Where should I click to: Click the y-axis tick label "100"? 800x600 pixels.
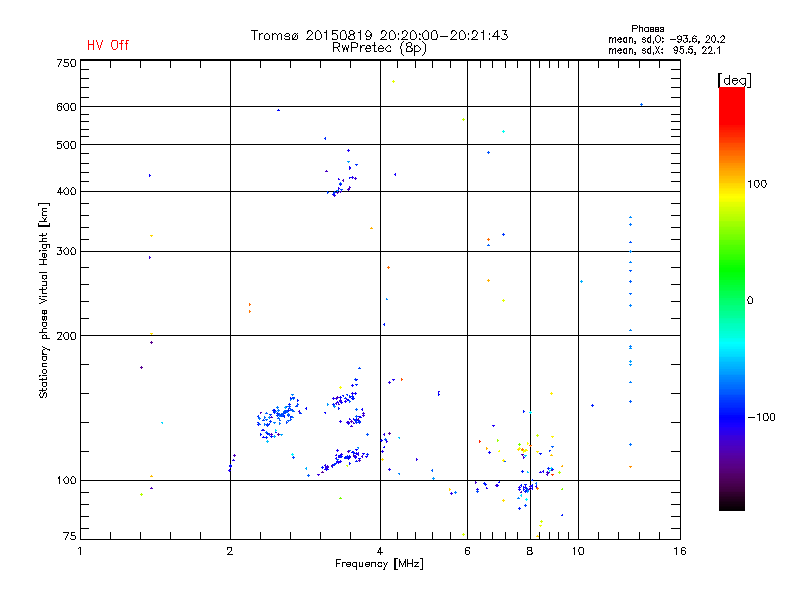click(x=66, y=480)
